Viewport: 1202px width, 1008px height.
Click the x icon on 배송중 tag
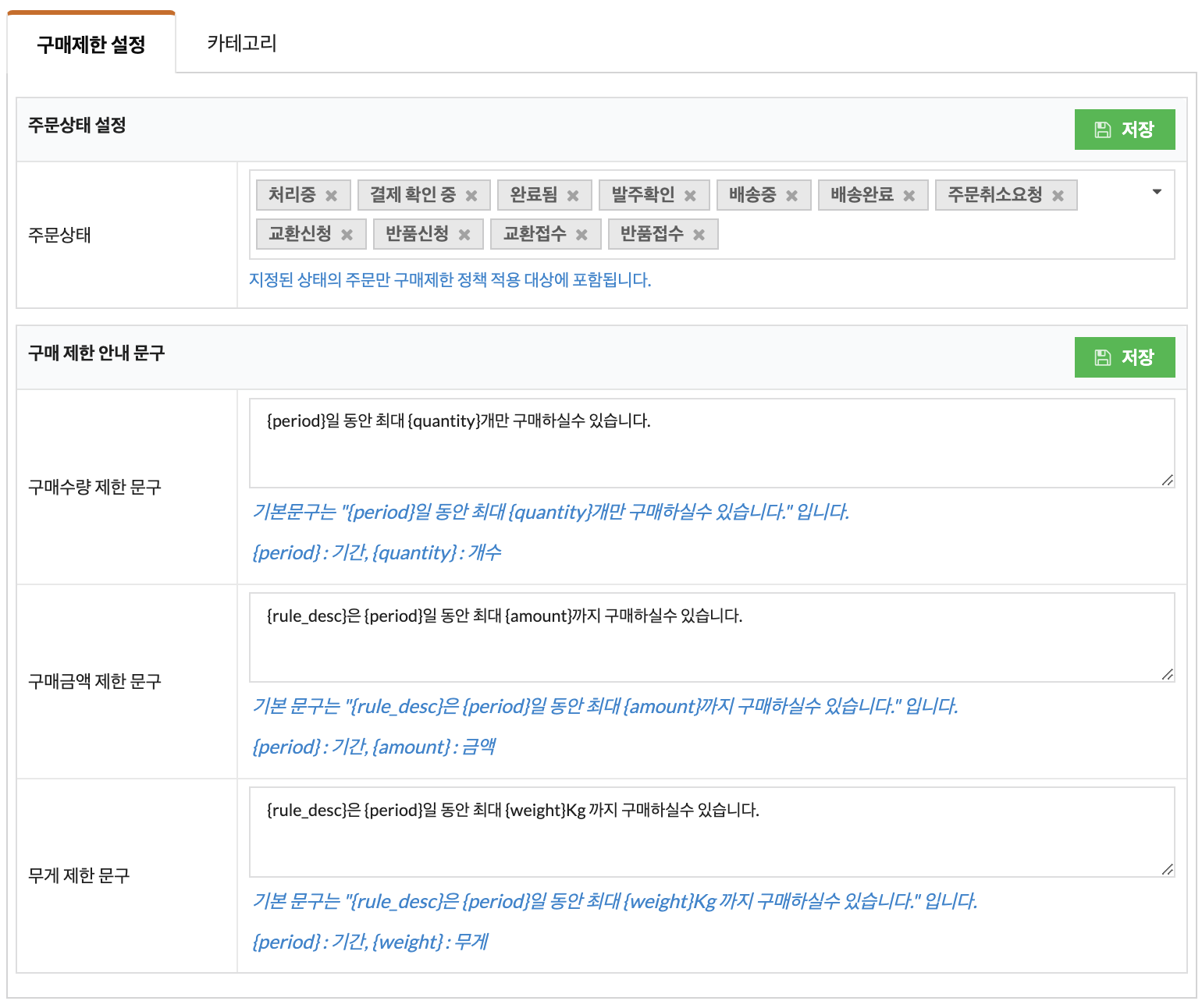pos(791,196)
